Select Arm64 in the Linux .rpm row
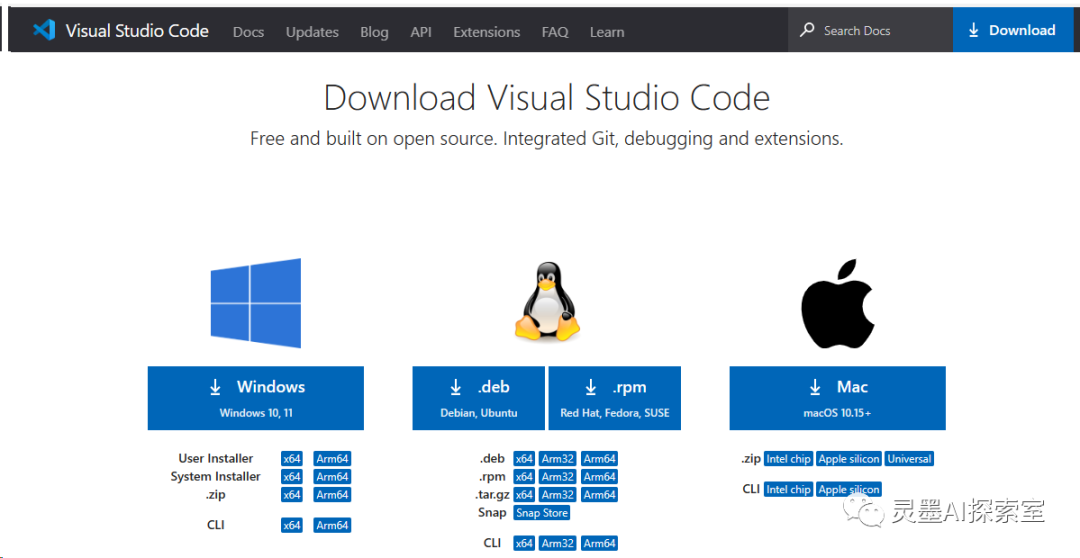The width and height of the screenshot is (1080, 558). pos(599,477)
